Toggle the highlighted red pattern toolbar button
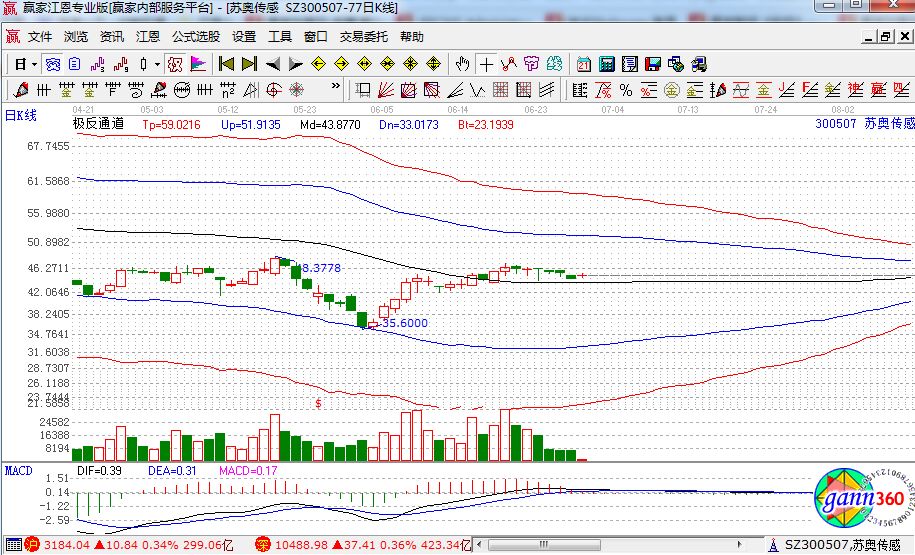 pos(175,64)
